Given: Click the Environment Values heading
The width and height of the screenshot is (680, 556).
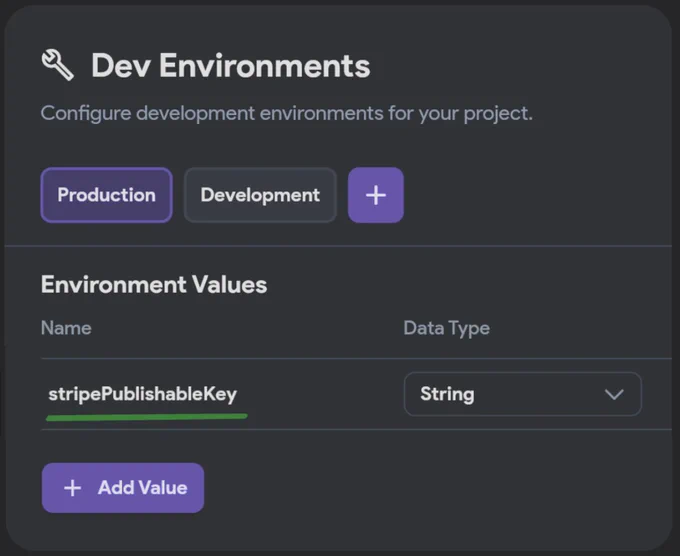Looking at the screenshot, I should [154, 285].
